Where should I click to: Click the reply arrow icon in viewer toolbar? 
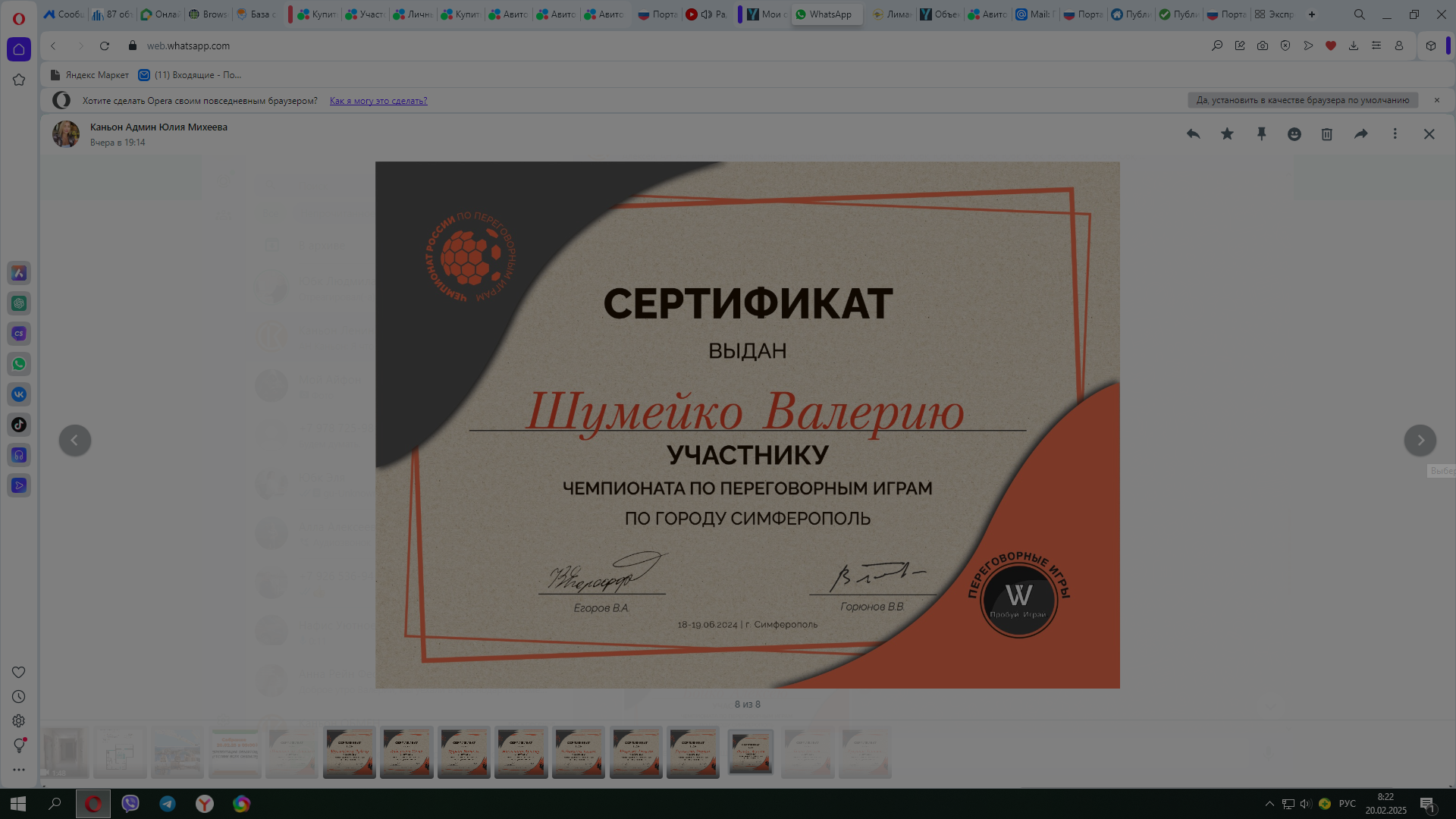pyautogui.click(x=1193, y=134)
